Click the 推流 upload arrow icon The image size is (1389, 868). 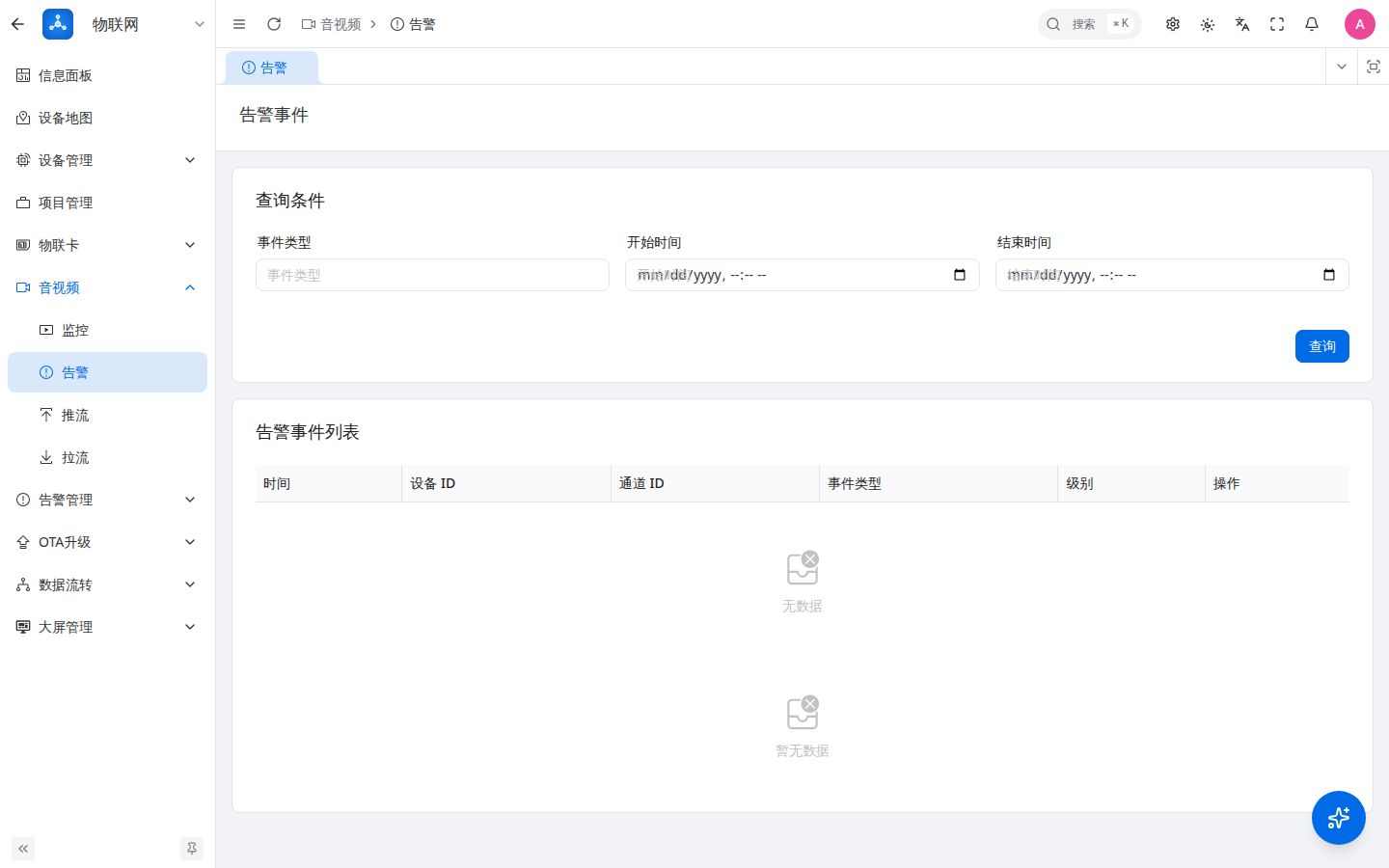pyautogui.click(x=46, y=415)
